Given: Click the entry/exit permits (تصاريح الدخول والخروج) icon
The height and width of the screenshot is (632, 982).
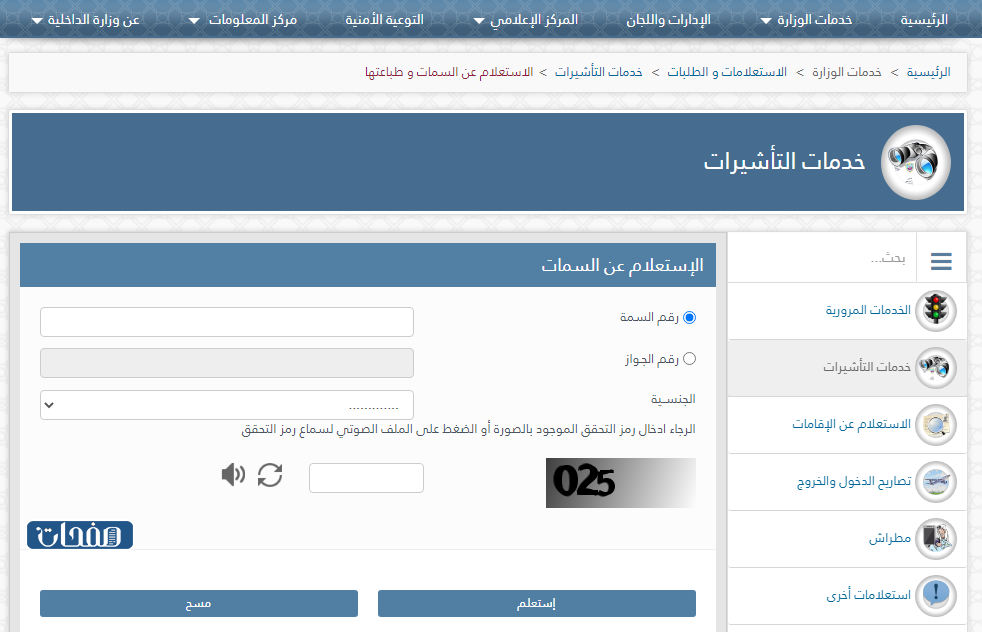Looking at the screenshot, I should click(936, 482).
